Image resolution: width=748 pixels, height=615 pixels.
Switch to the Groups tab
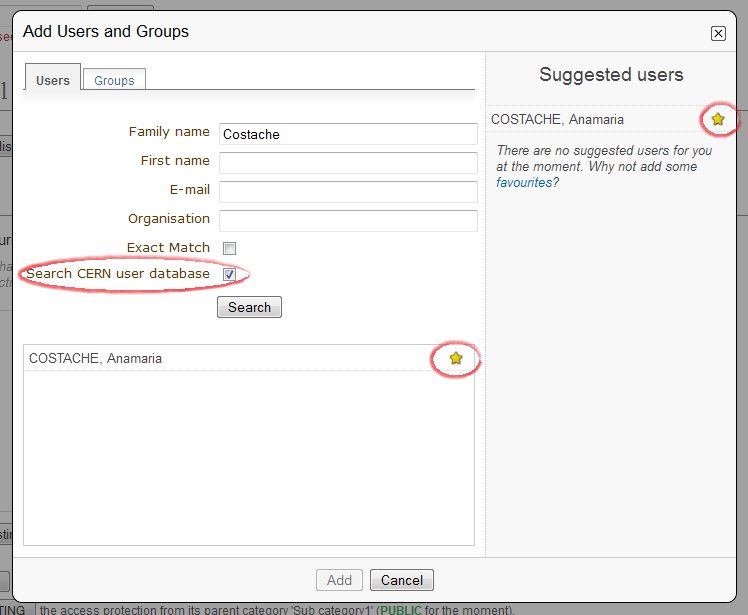click(114, 80)
